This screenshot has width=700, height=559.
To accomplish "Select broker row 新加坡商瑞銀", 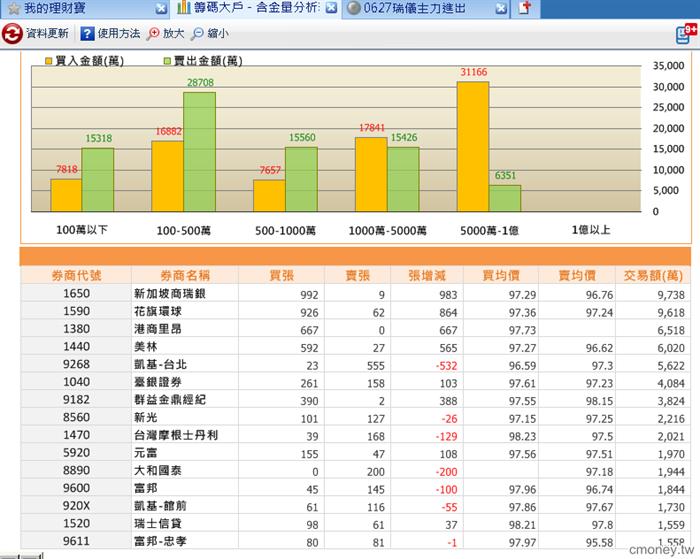I will (x=355, y=294).
